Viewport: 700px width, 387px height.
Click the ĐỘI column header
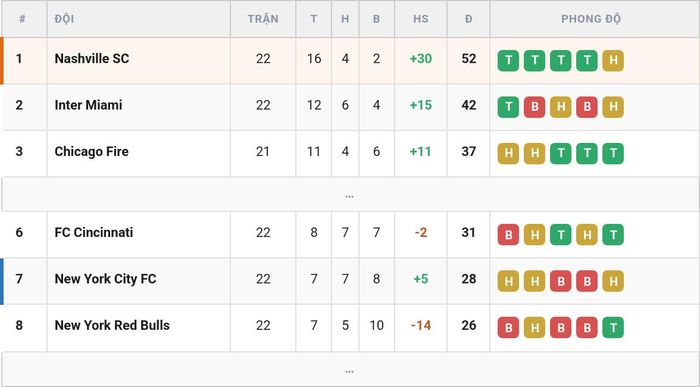64,19
